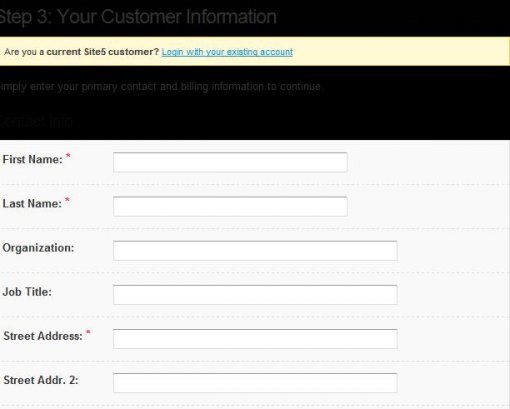Image resolution: width=510 pixels, height=409 pixels.
Task: Click the 'Last Name:' label
Action: [32, 203]
